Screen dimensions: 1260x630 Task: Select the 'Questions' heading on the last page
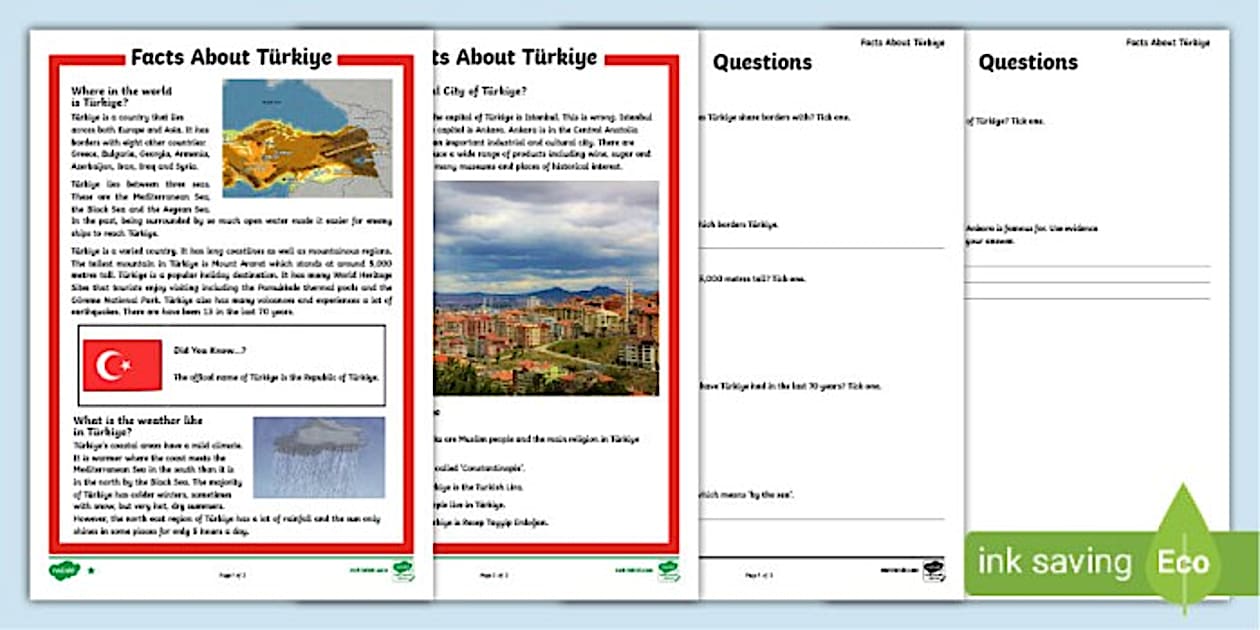point(1027,62)
